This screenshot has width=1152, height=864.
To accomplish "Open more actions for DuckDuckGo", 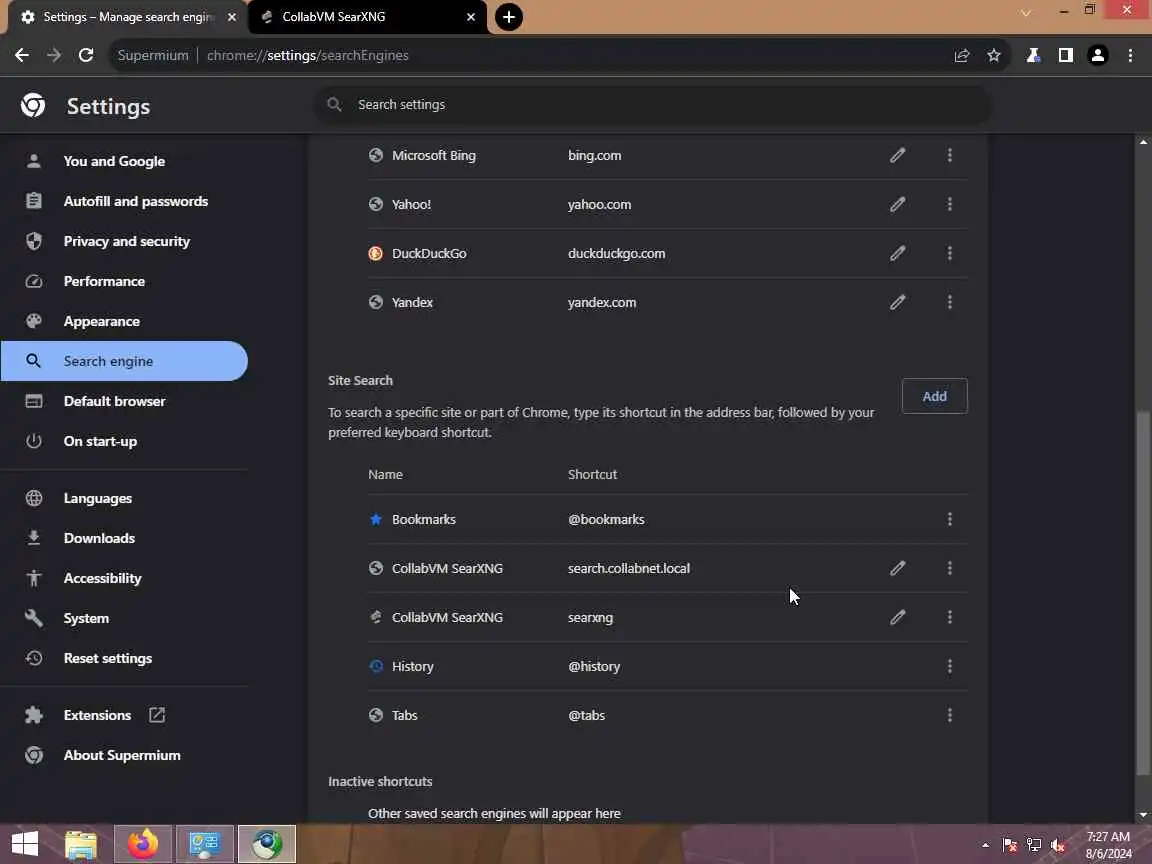I will coord(949,253).
